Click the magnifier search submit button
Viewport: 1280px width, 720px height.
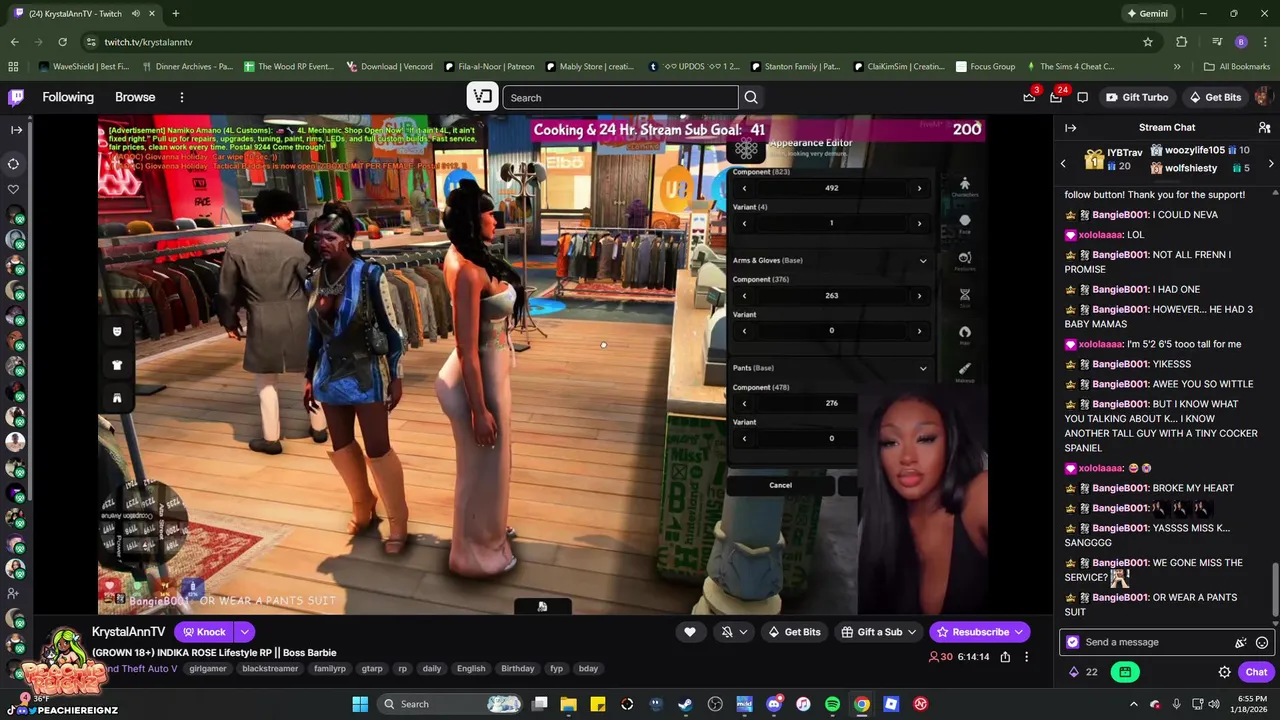[x=751, y=97]
